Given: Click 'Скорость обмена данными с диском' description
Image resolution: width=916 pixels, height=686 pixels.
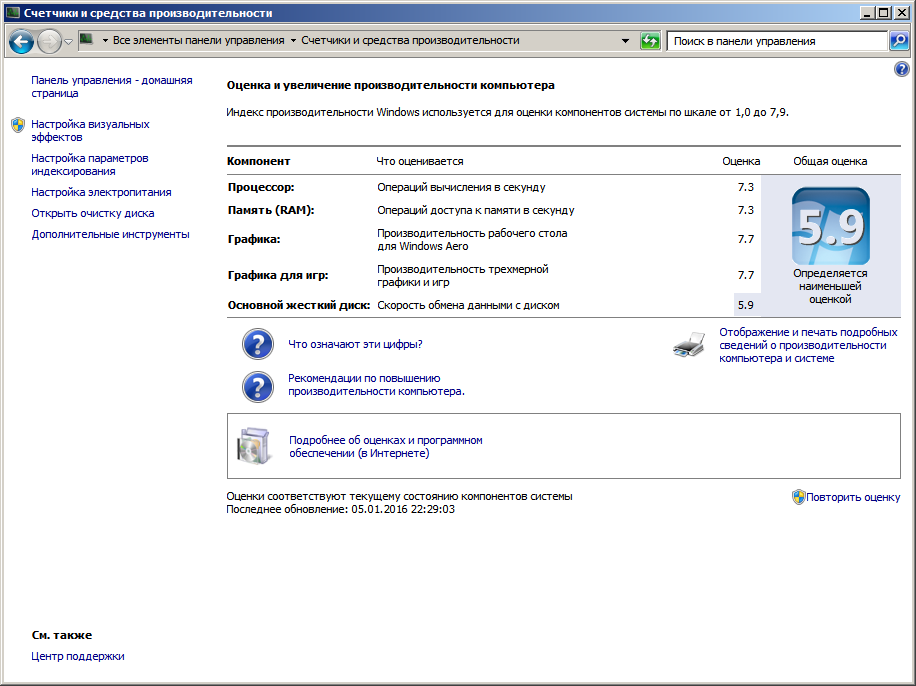Looking at the screenshot, I should (469, 305).
